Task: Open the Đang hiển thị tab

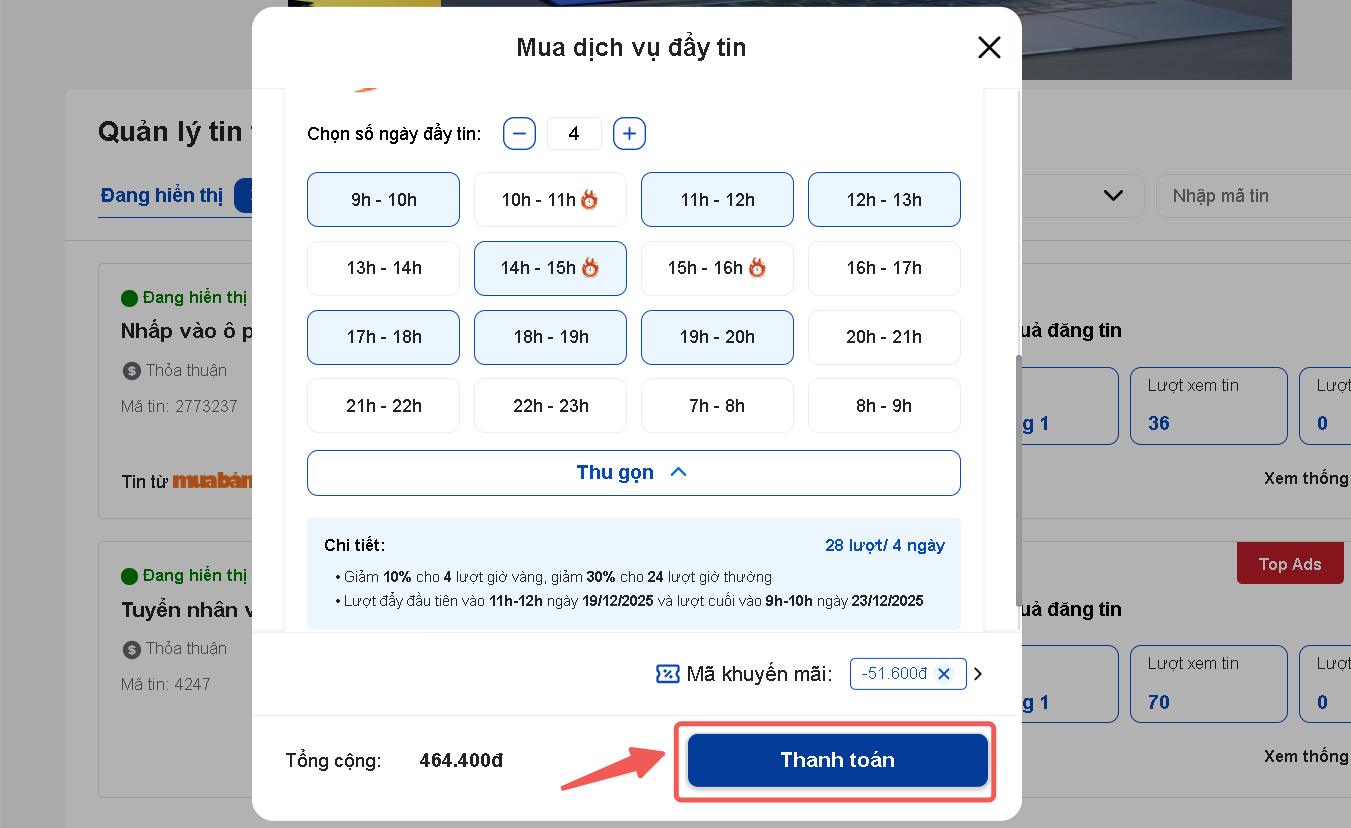Action: (x=162, y=195)
